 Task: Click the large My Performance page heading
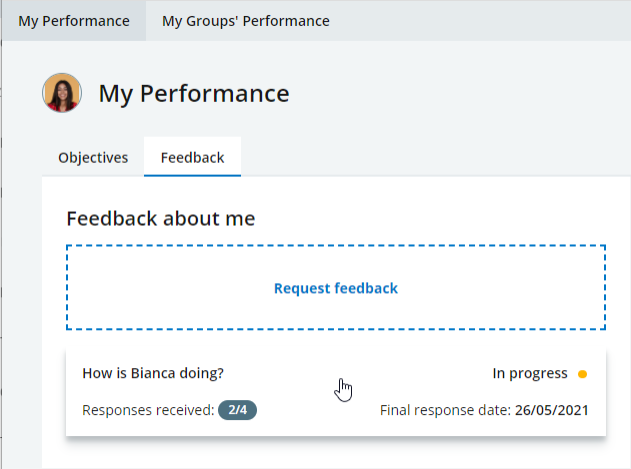point(193,94)
